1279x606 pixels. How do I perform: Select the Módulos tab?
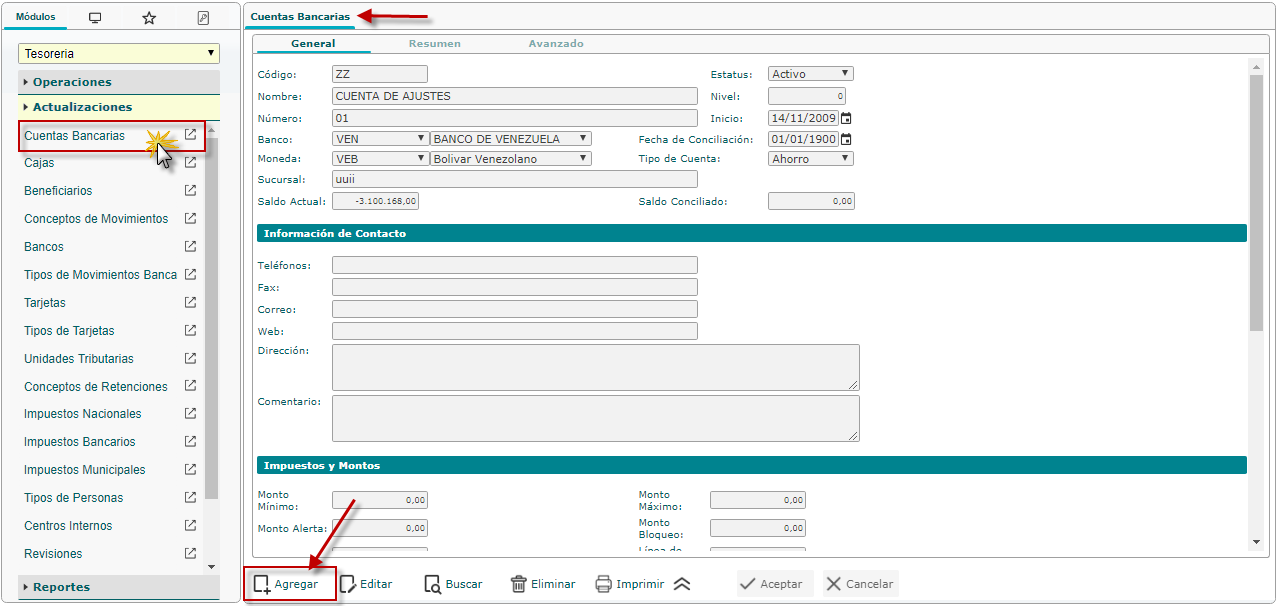pyautogui.click(x=36, y=18)
